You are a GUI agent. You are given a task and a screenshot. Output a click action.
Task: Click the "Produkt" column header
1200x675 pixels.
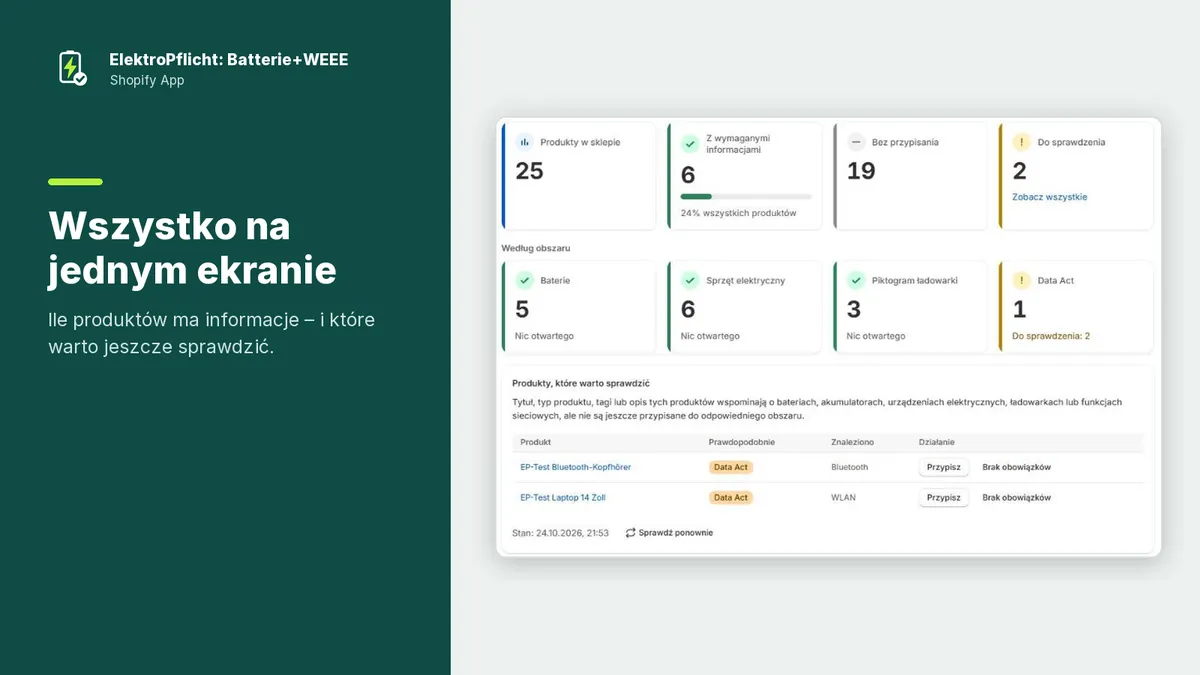(x=535, y=442)
